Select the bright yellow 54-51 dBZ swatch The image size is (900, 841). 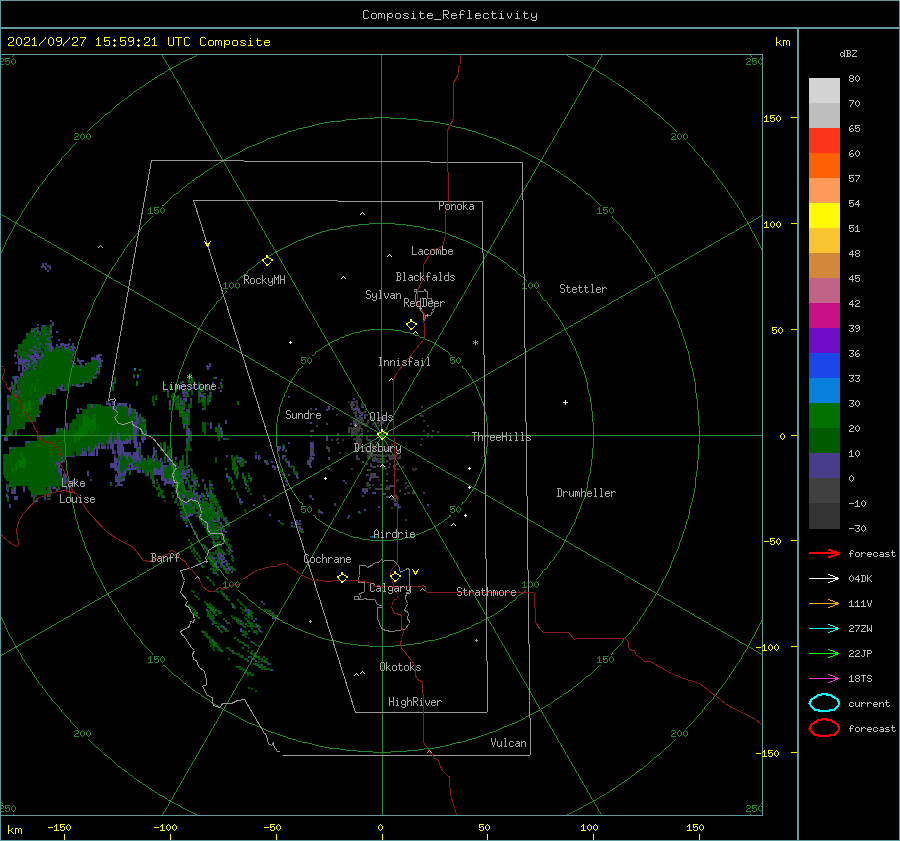824,215
